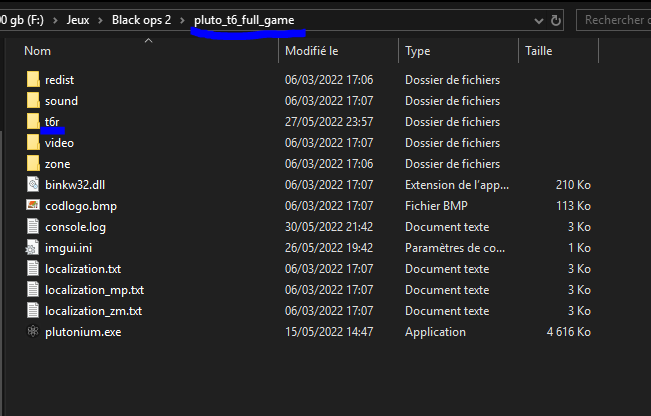The image size is (651, 416).
Task: Click the Paramètres de co... type cell
Action: [x=455, y=248]
